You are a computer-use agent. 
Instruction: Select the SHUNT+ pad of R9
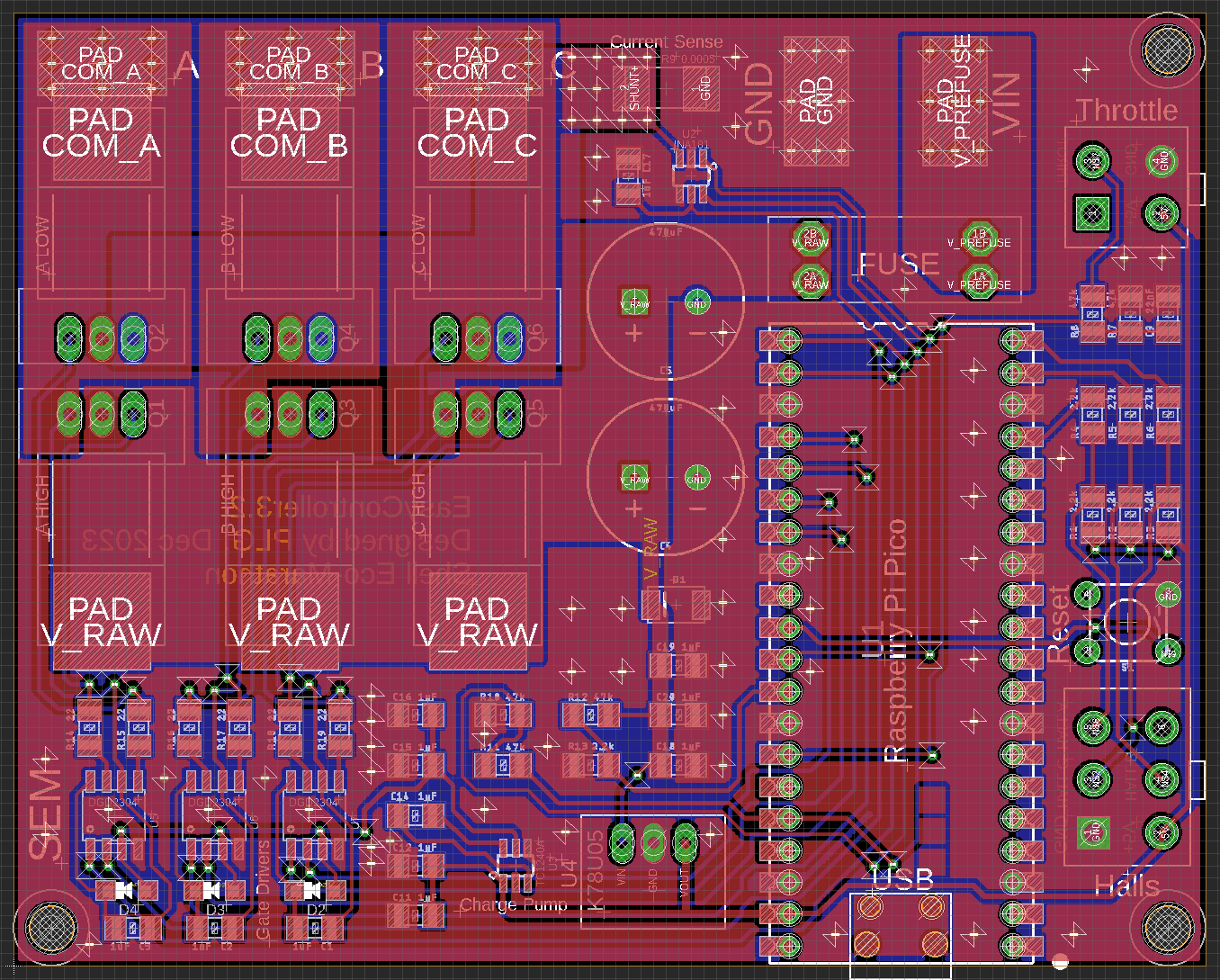[631, 88]
